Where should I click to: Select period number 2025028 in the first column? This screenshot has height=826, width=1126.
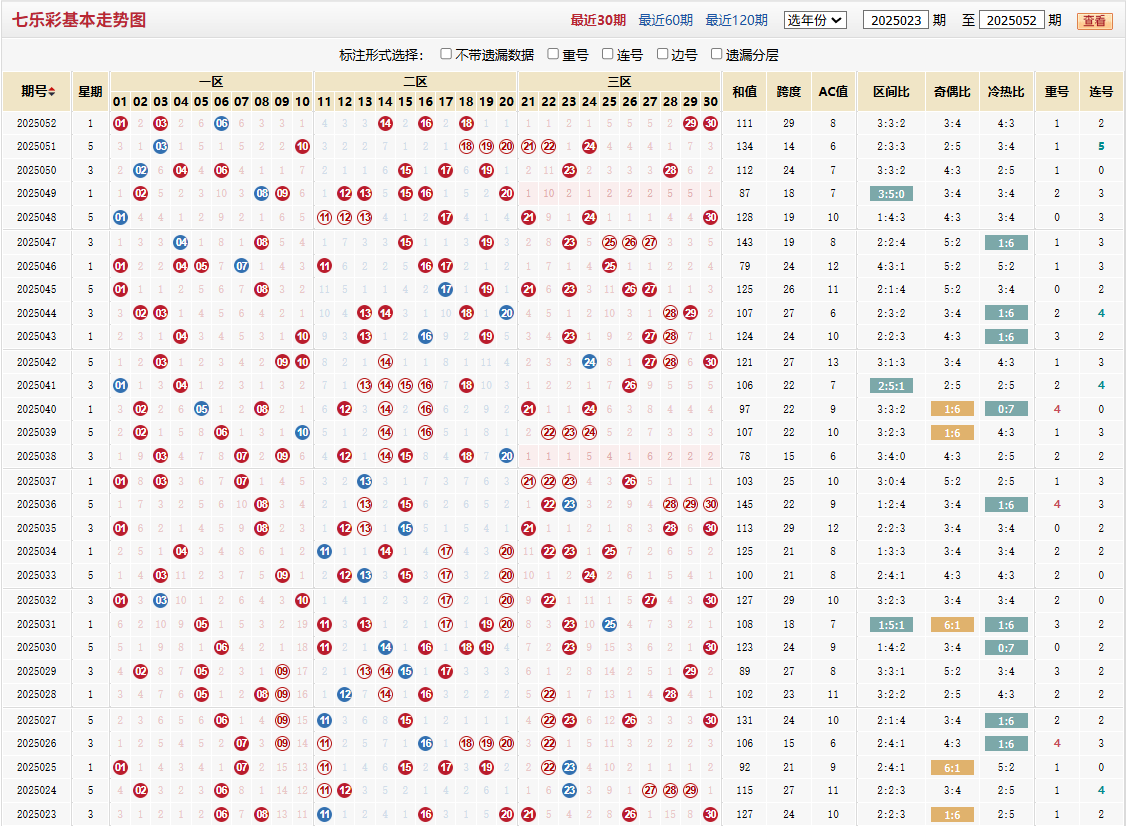click(x=37, y=695)
